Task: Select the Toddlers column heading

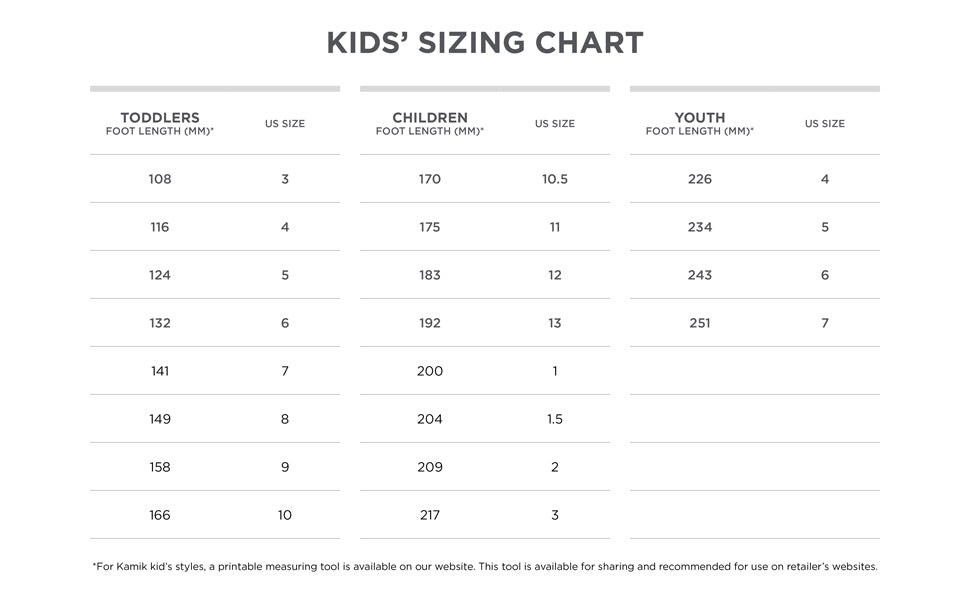Action: [x=160, y=118]
